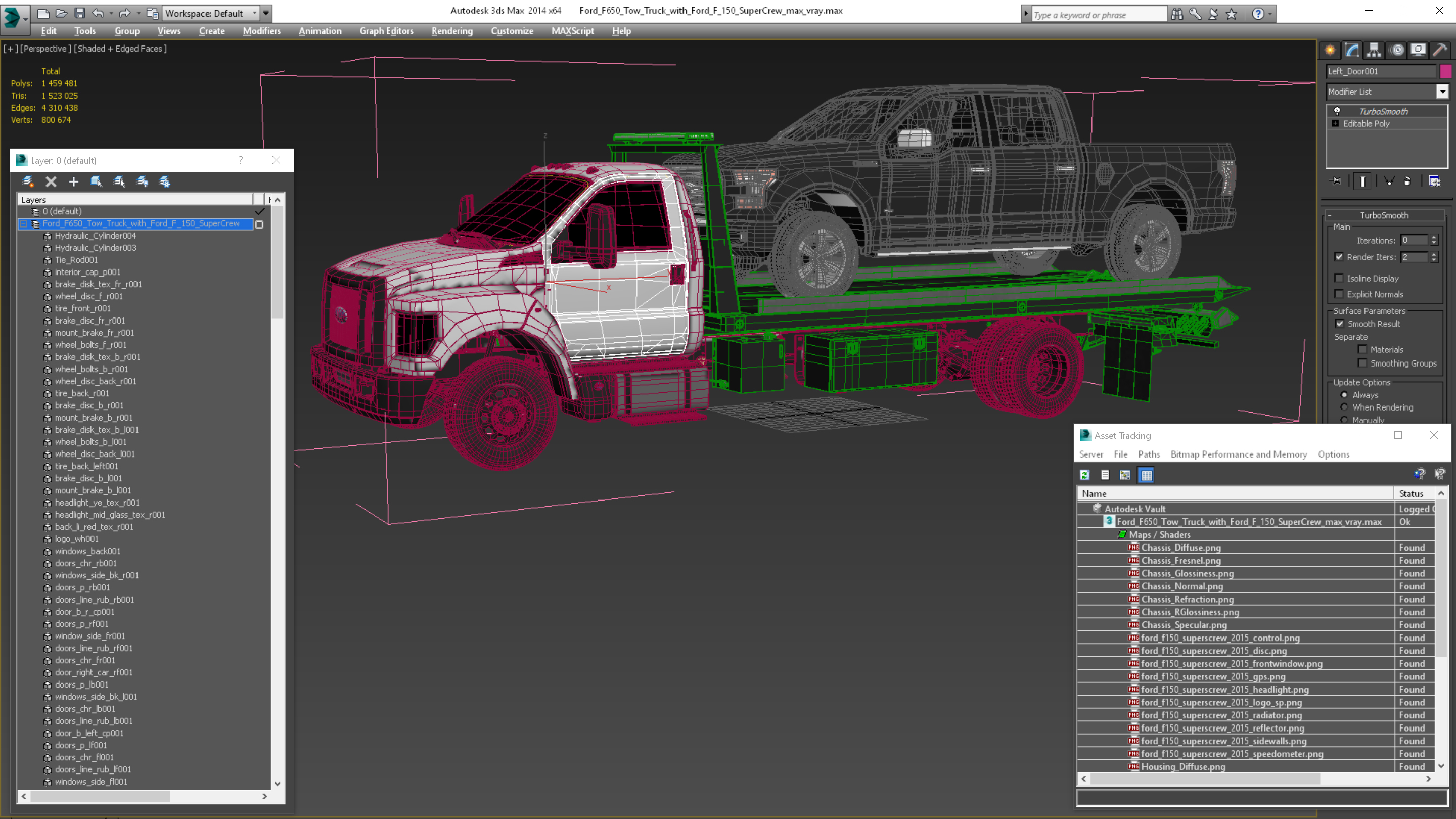Viewport: 1456px width, 819px height.
Task: Click the list view icon in Asset Tracking
Action: 1105,475
